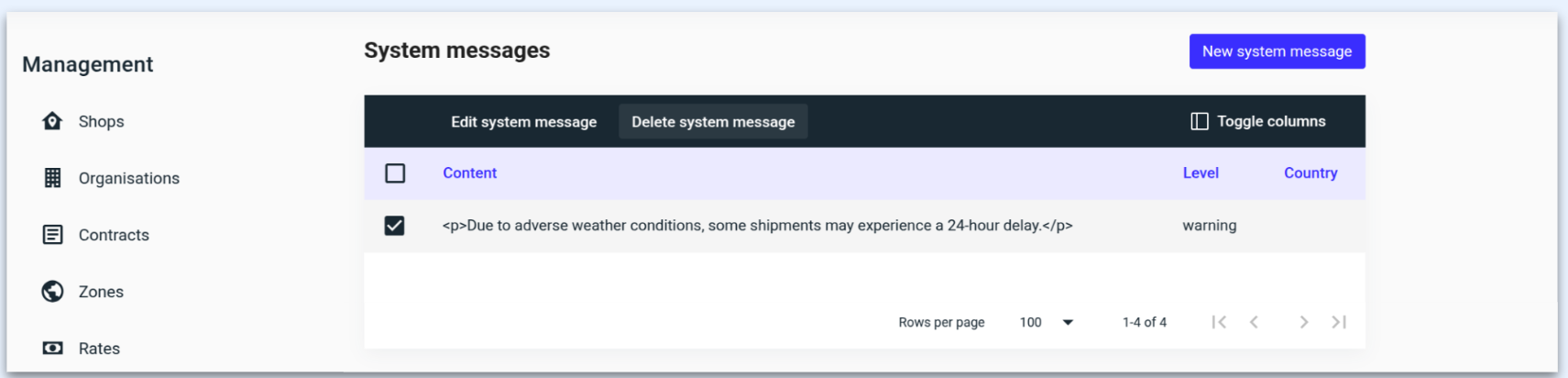Jump to last page of results
This screenshot has width=1568, height=378.
coord(1339,322)
